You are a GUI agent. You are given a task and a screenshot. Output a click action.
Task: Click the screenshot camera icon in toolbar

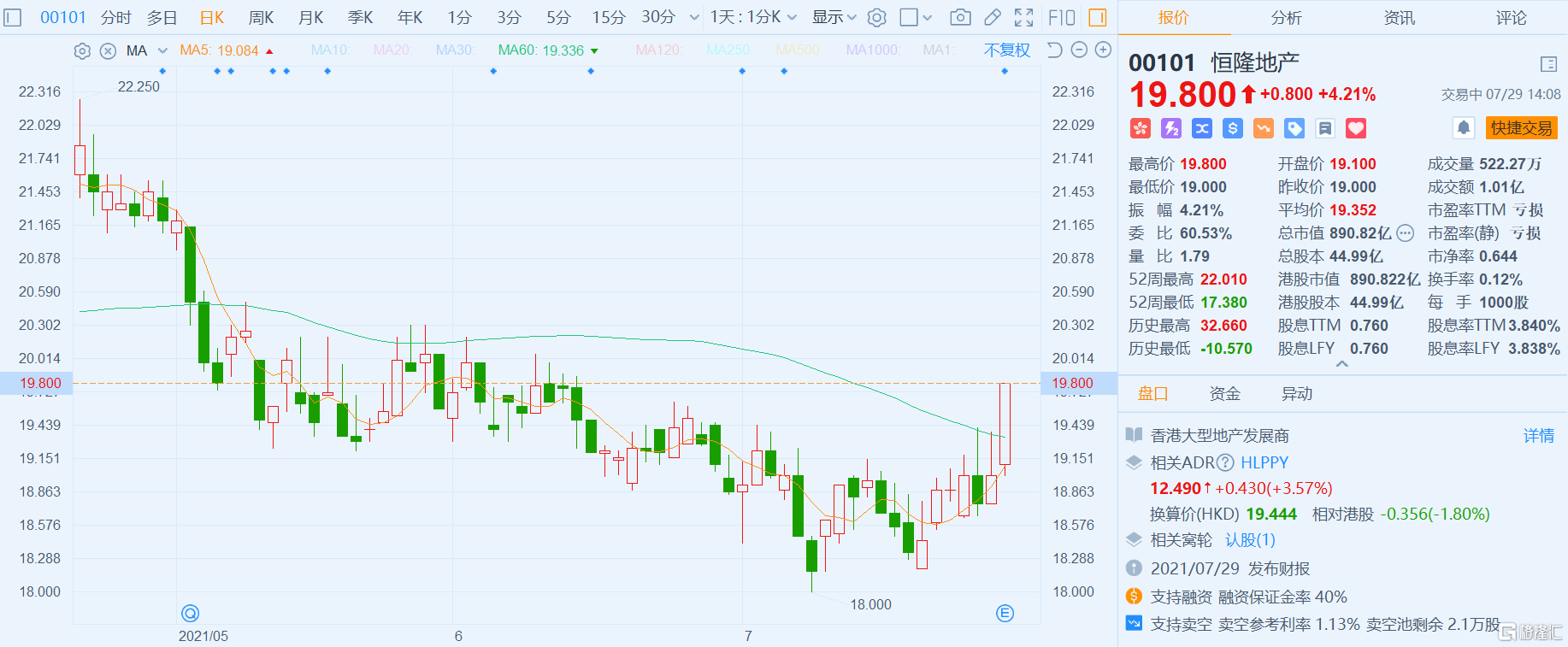pos(960,17)
